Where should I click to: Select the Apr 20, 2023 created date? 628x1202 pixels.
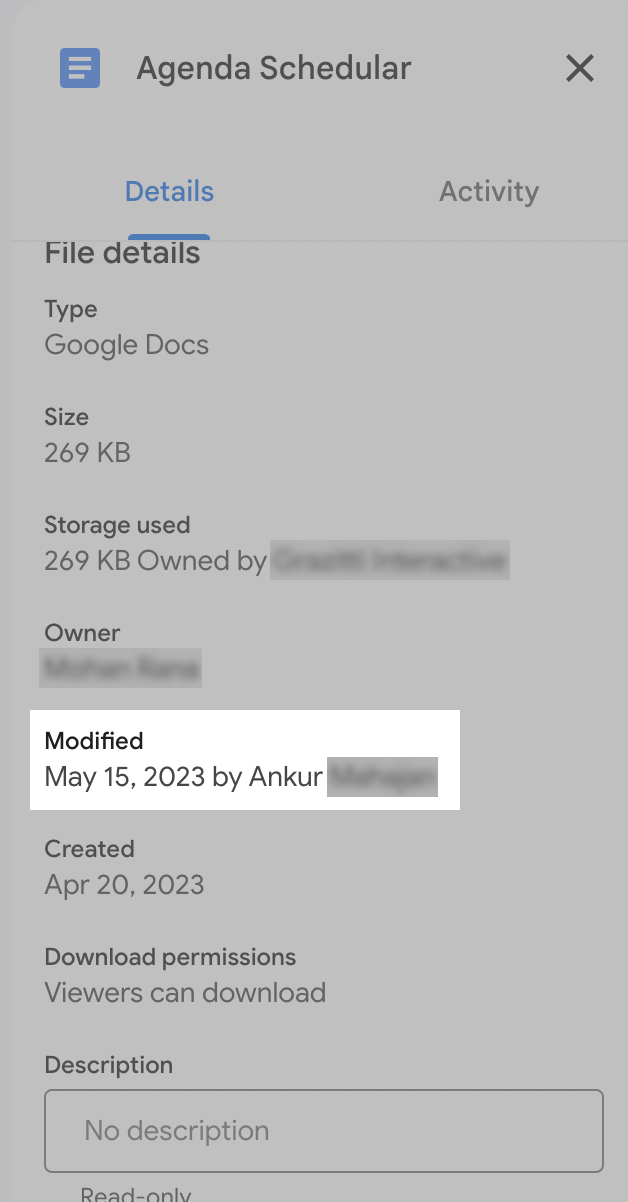pos(124,885)
